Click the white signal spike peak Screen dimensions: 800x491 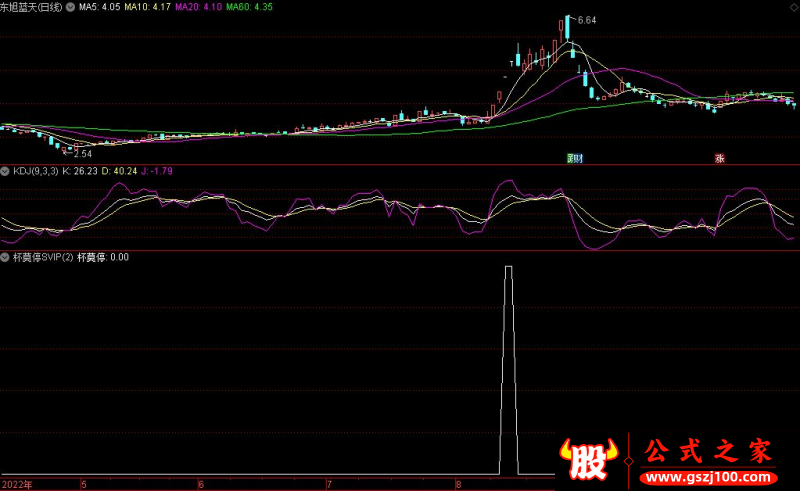point(509,268)
